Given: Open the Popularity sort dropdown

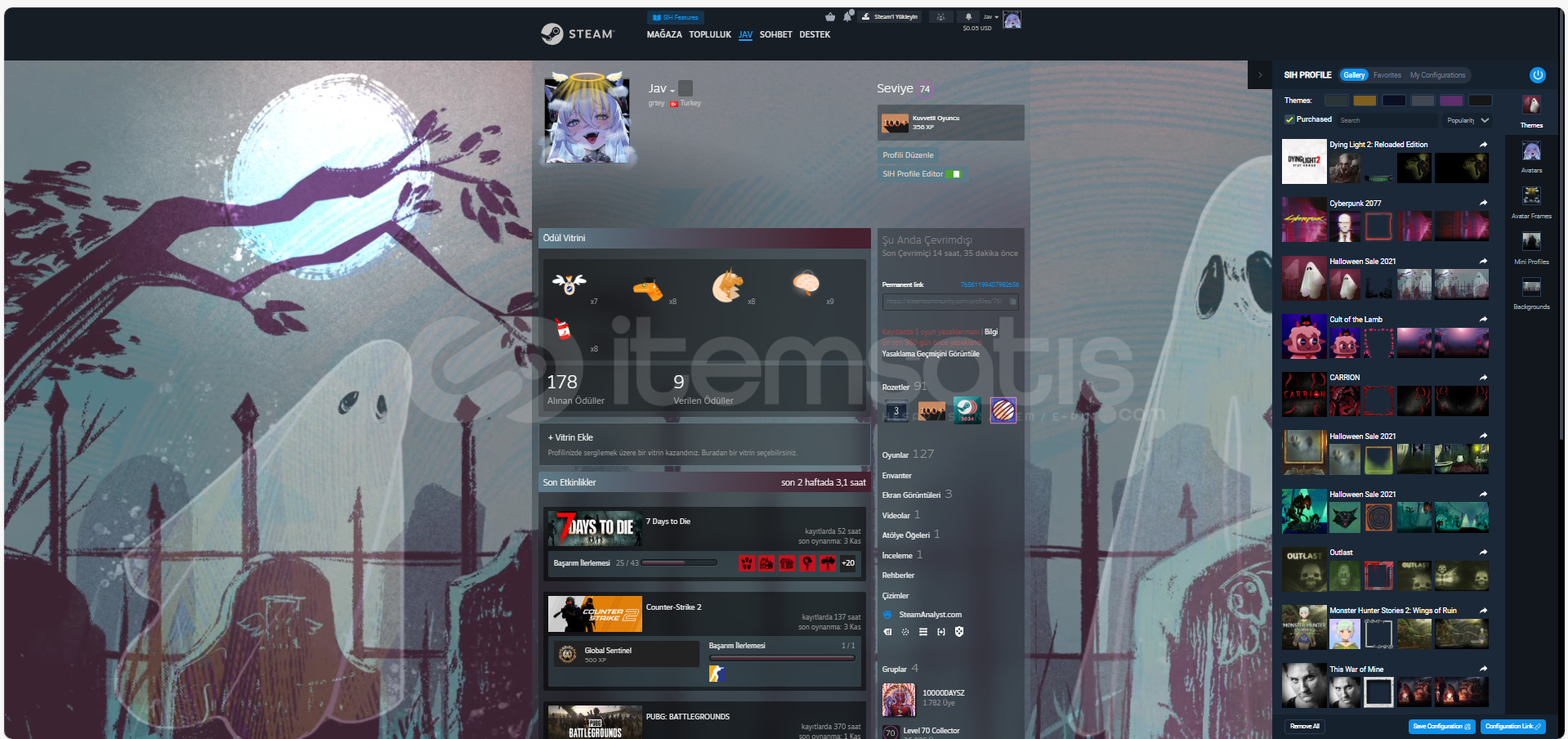Looking at the screenshot, I should [1467, 120].
